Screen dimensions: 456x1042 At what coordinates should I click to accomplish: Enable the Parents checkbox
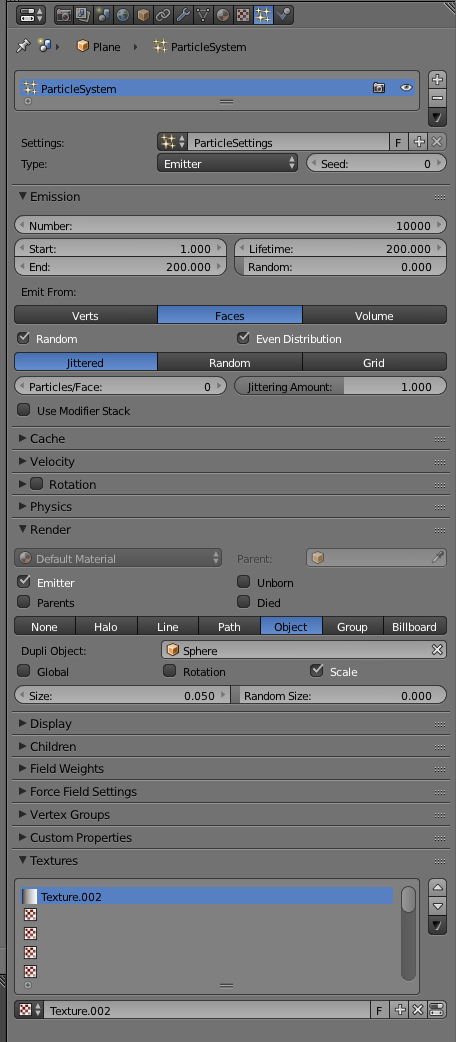[x=24, y=602]
